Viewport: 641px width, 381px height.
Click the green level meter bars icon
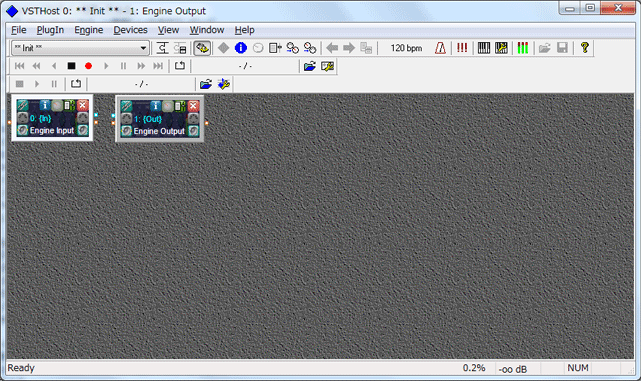click(x=522, y=48)
